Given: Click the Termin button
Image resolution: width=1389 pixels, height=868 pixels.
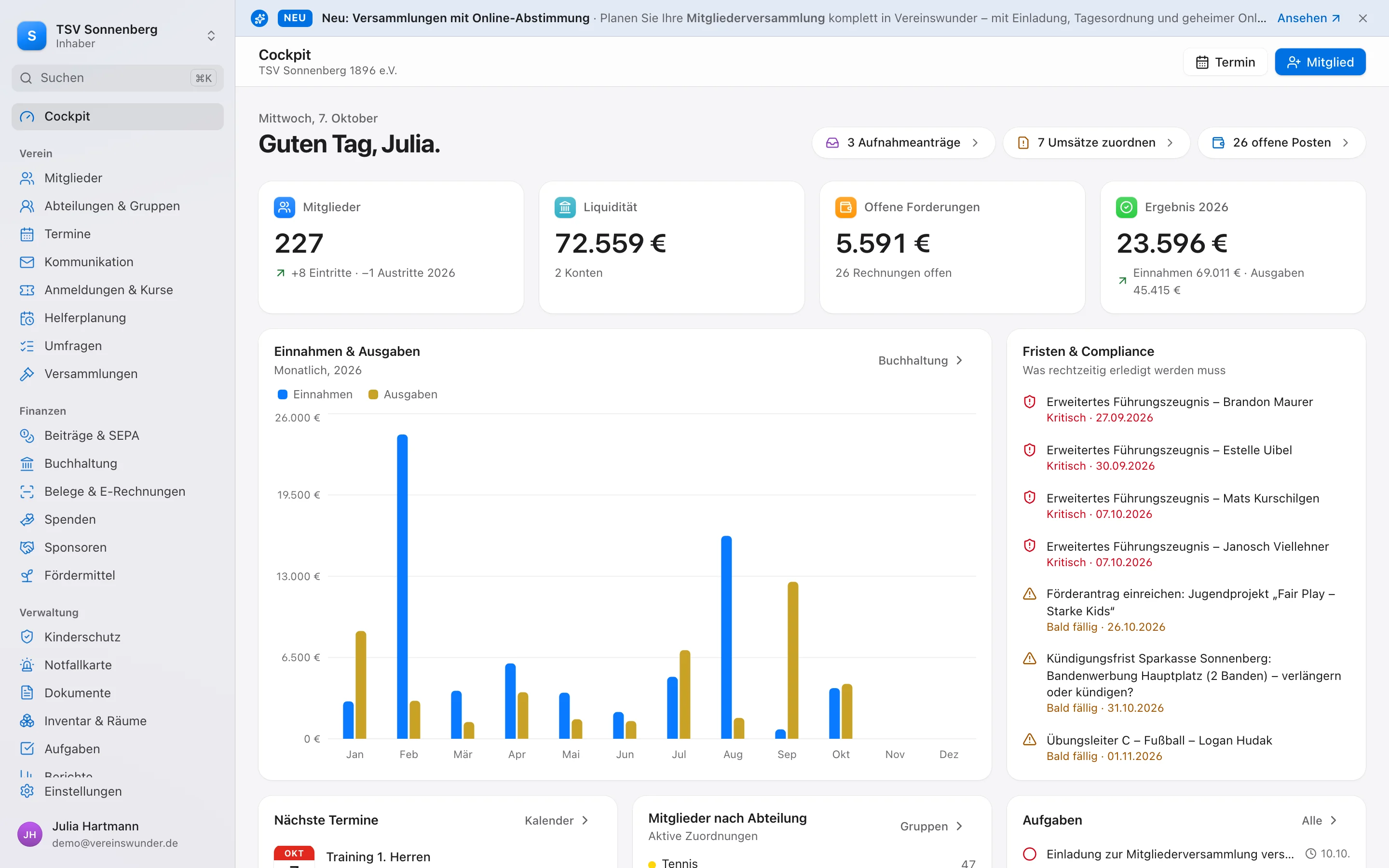Looking at the screenshot, I should (x=1226, y=62).
